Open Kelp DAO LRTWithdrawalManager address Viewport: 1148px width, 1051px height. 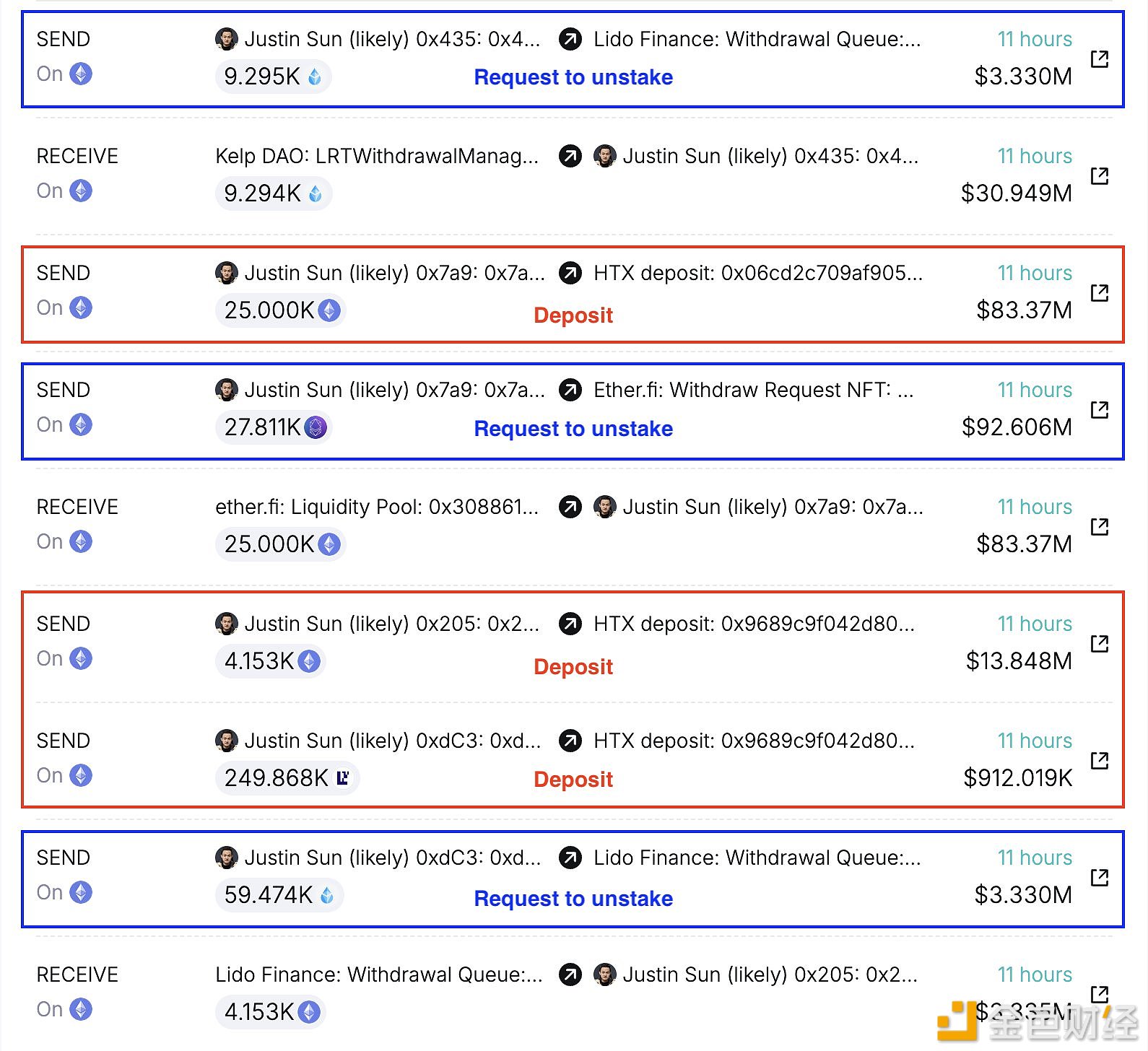[377, 156]
